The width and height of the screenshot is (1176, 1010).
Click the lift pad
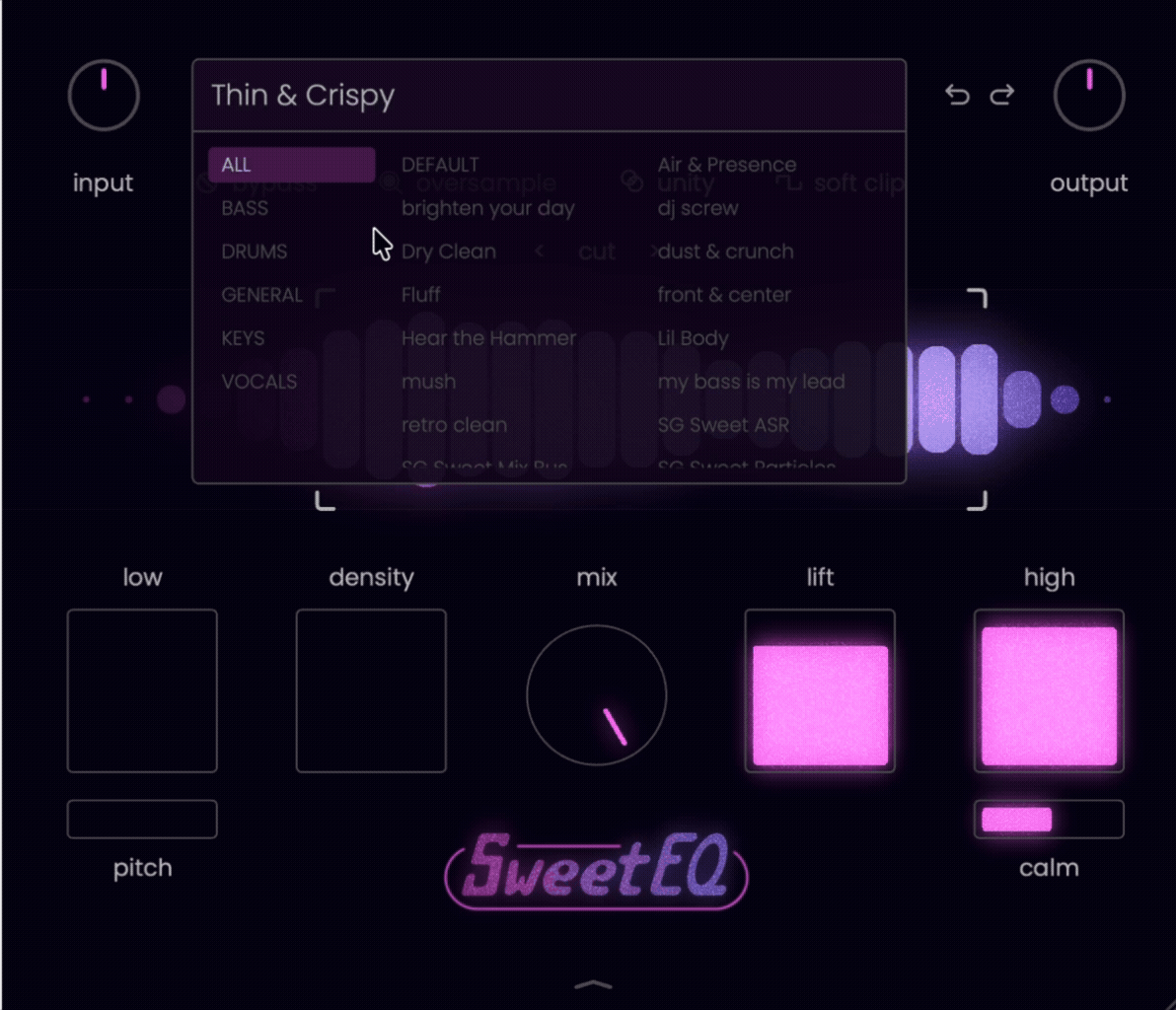[x=820, y=690]
